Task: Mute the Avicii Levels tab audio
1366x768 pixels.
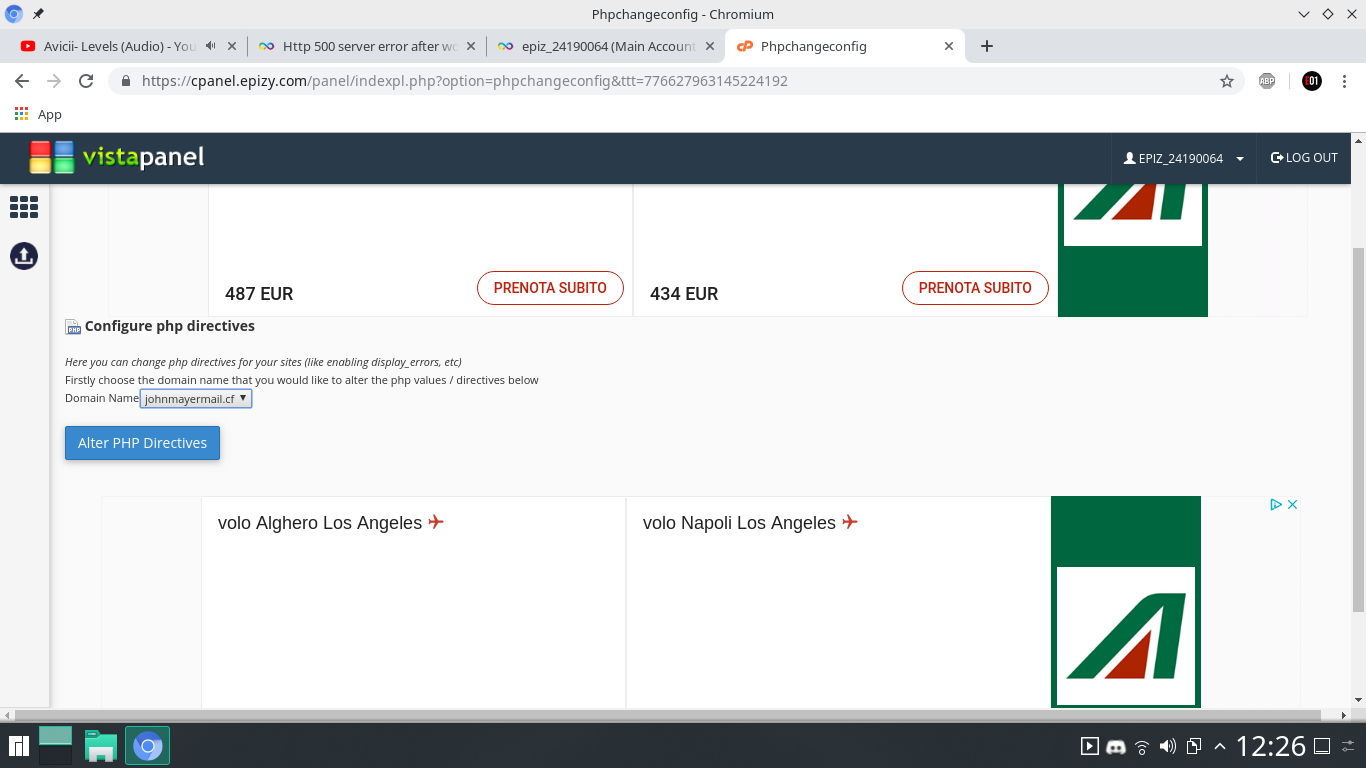Action: click(x=211, y=46)
